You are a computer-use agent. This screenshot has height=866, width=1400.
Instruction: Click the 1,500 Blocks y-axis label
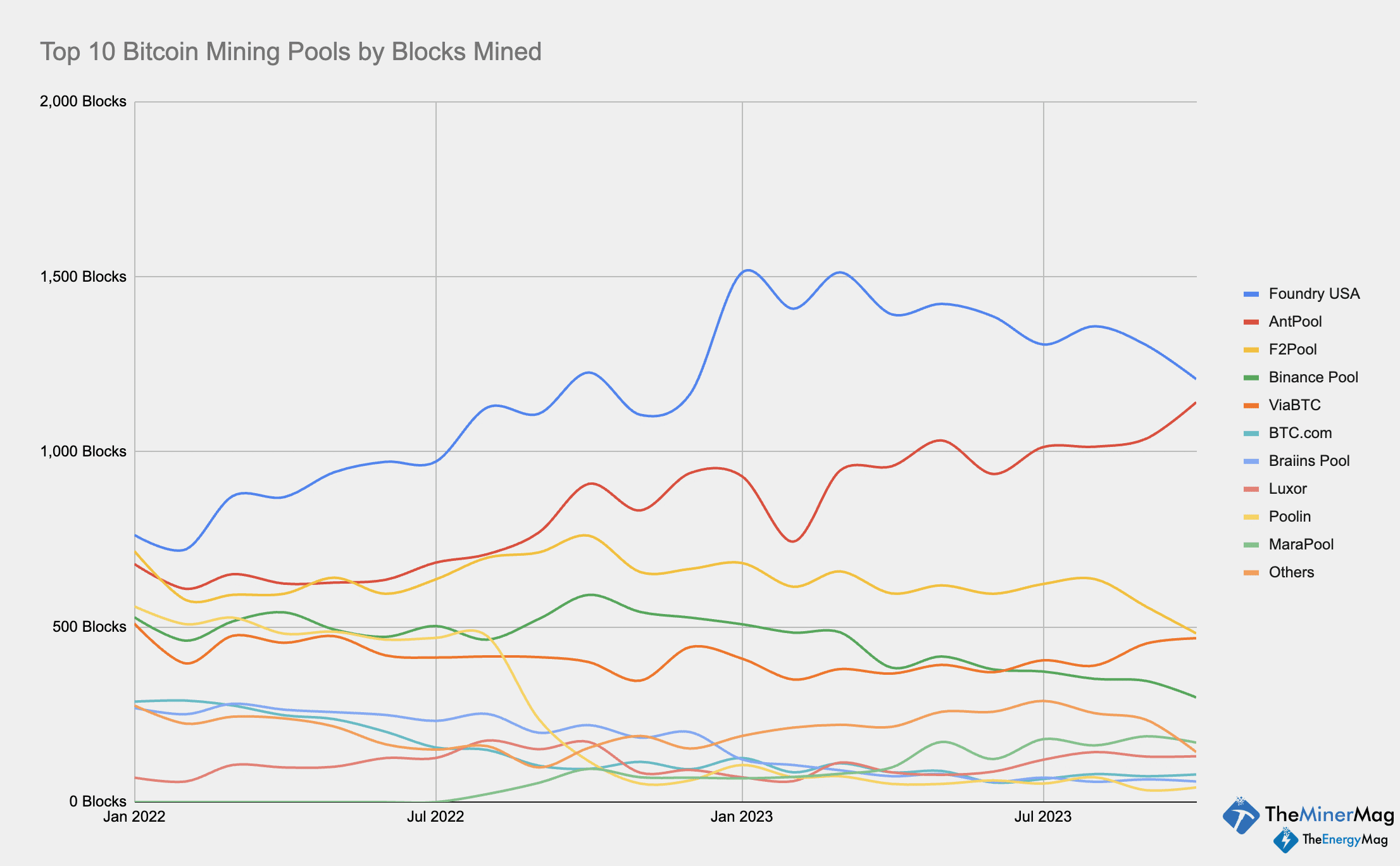click(84, 277)
